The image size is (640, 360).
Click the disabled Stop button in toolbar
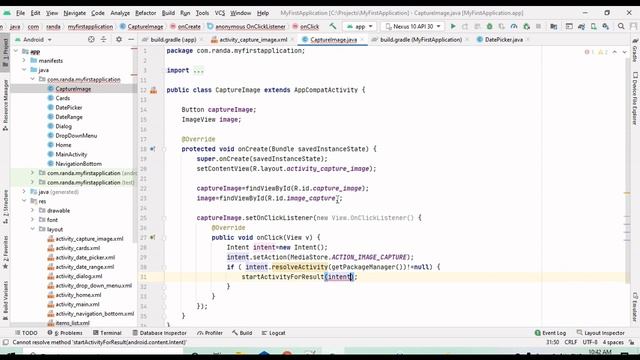(x=538, y=27)
